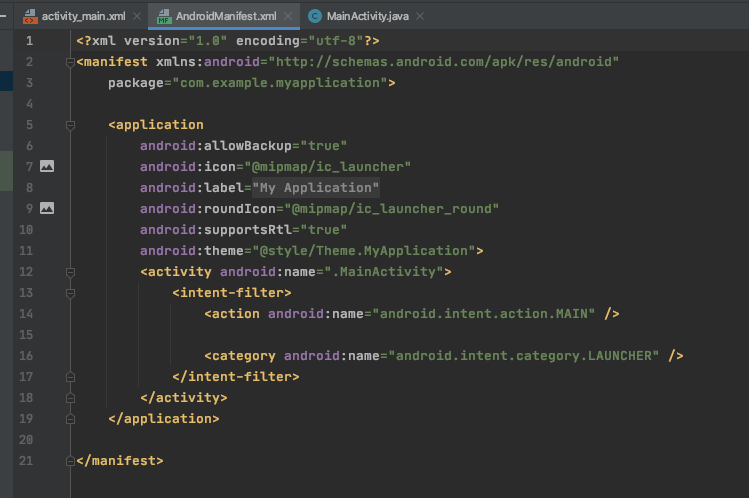Click the @mipmap/ic_launcher resource reference
This screenshot has height=498, width=749.
click(x=328, y=167)
